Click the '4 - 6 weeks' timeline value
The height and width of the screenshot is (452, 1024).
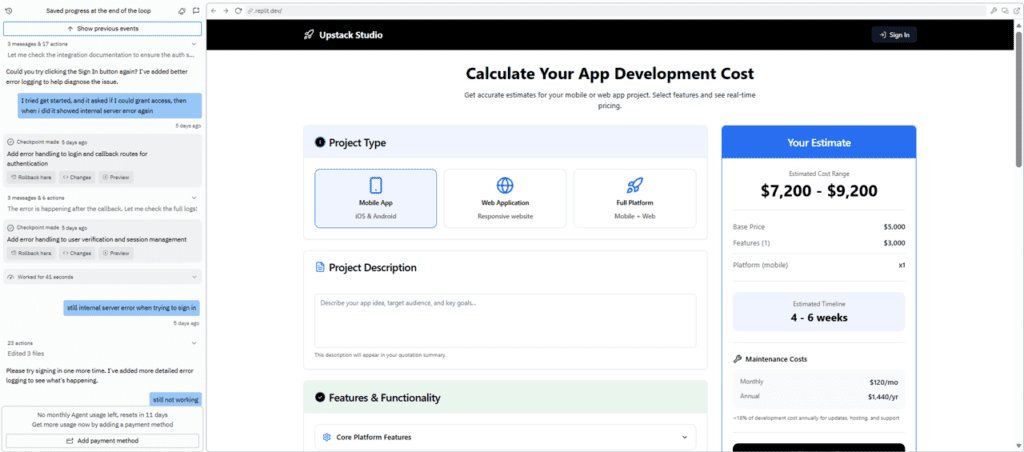coord(819,318)
